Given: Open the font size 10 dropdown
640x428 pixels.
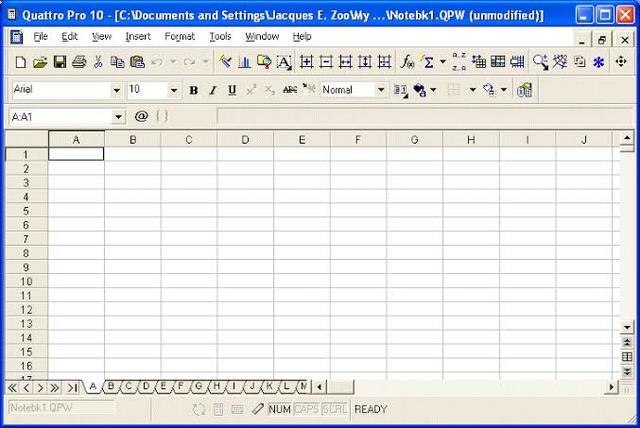Looking at the screenshot, I should point(174,90).
